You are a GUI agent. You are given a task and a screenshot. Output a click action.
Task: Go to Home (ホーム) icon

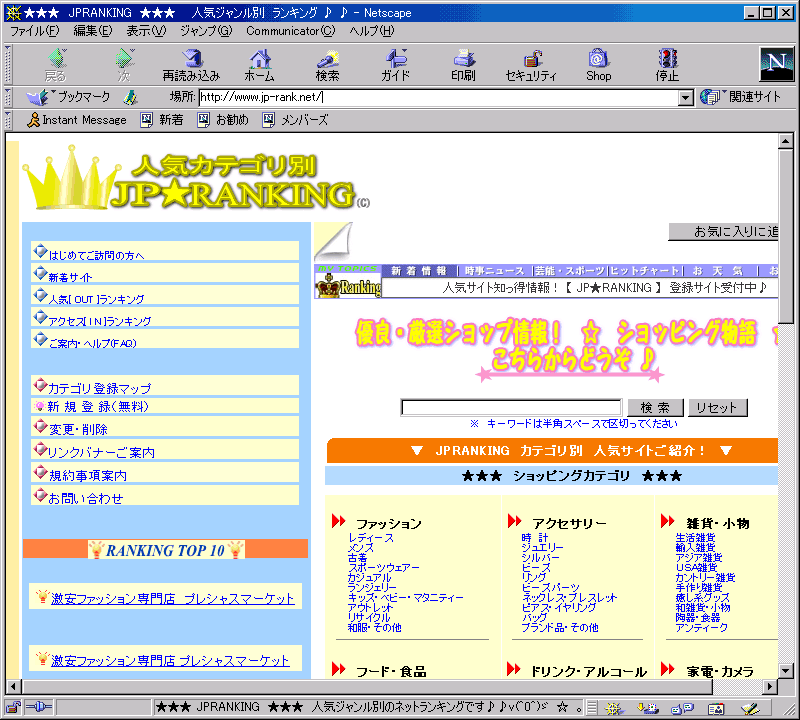pos(260,64)
